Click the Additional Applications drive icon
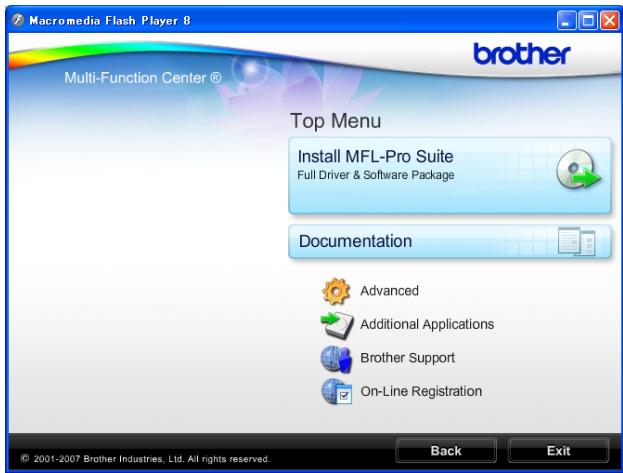This screenshot has width=623, height=473. pos(337,325)
